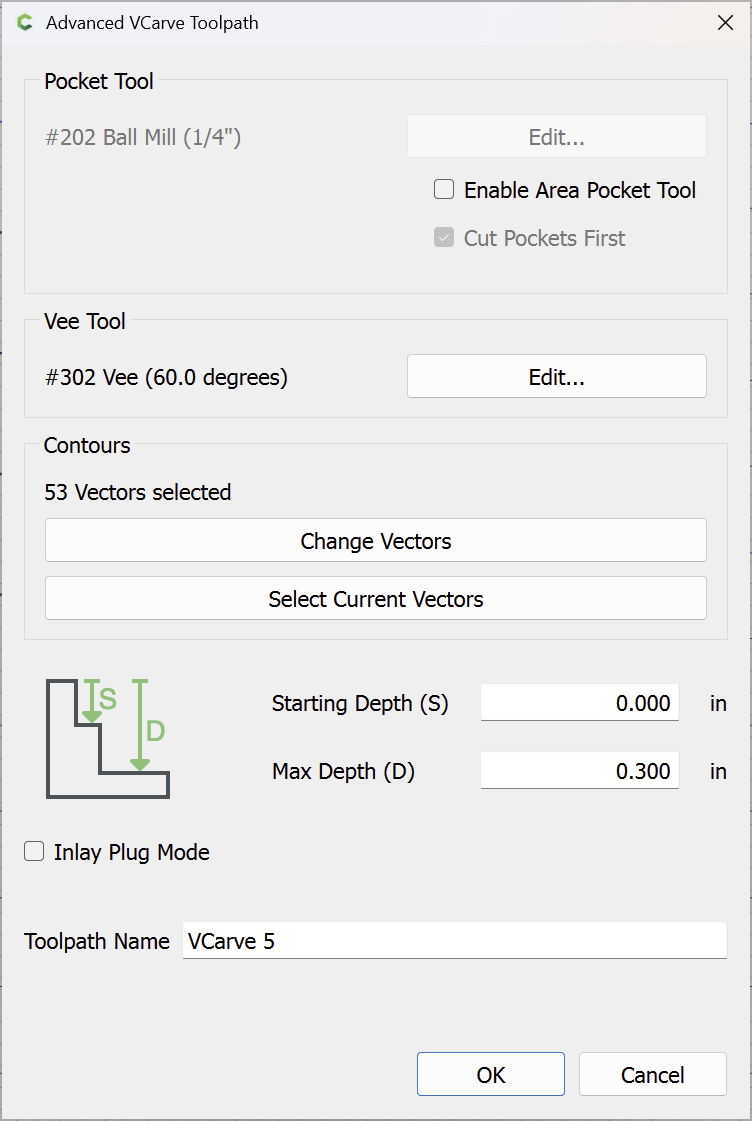Cancel the VCarve toolpath dialog
This screenshot has width=752, height=1121.
click(x=653, y=1074)
